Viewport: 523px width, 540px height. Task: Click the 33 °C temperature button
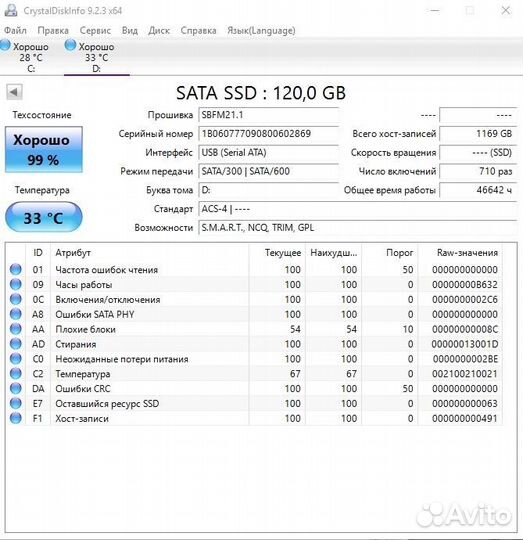43,217
